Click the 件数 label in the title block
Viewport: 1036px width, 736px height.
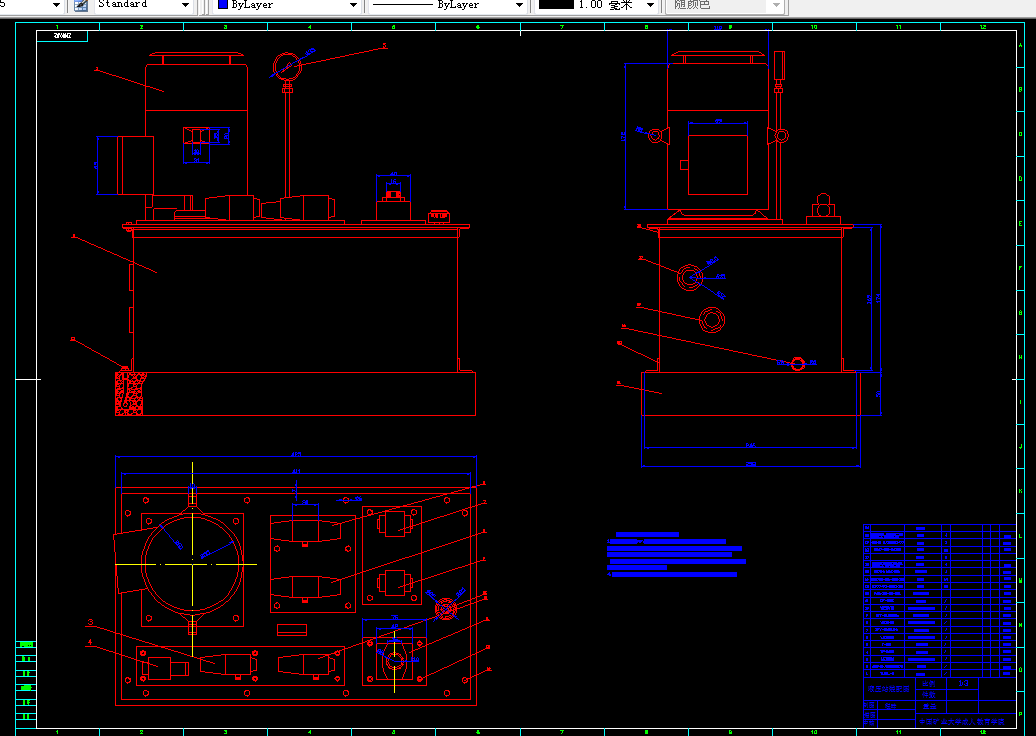click(929, 694)
